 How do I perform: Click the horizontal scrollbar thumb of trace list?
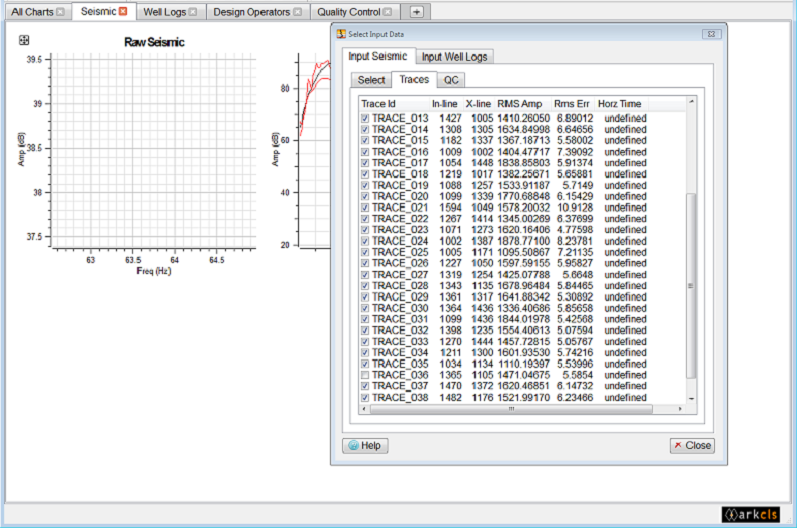click(511, 409)
